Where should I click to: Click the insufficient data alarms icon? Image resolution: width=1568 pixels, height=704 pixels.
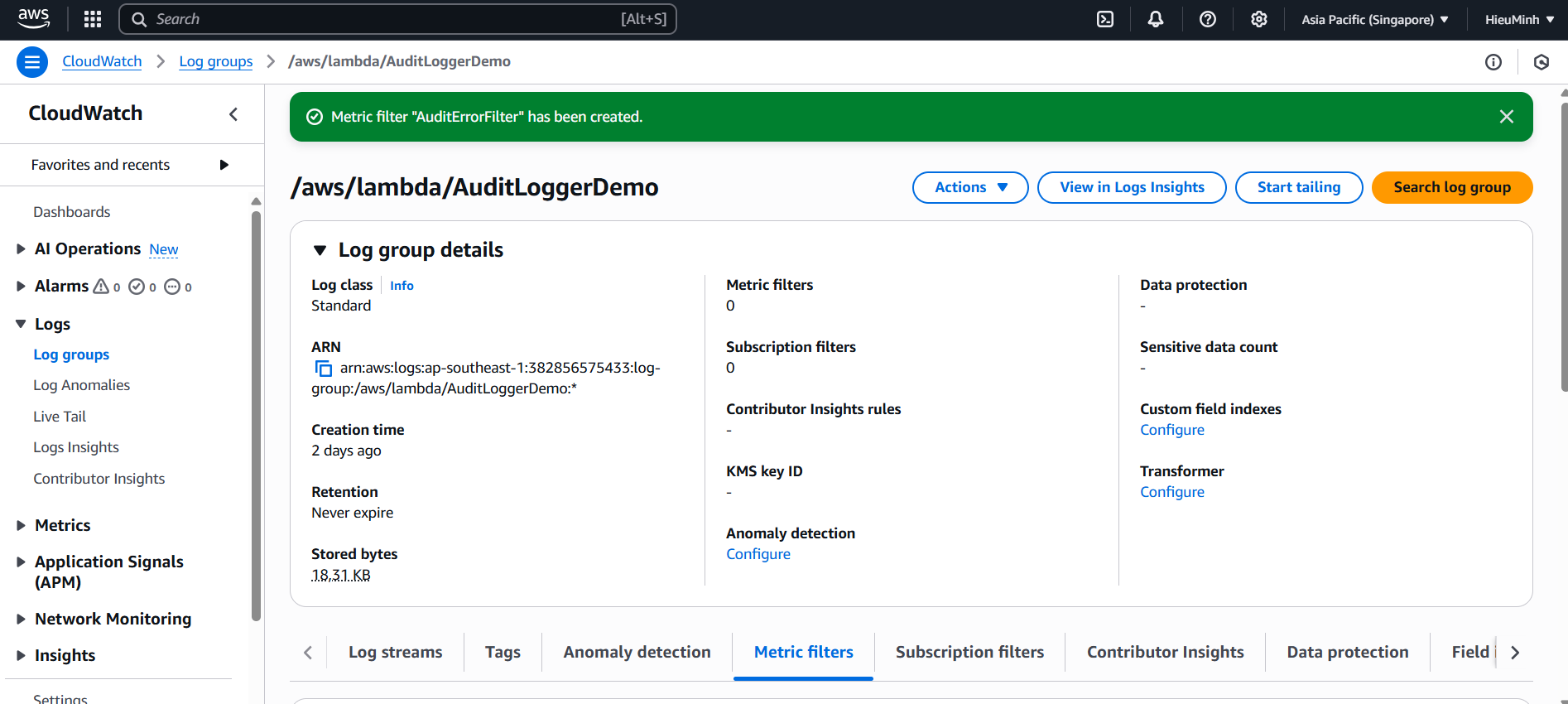point(172,287)
